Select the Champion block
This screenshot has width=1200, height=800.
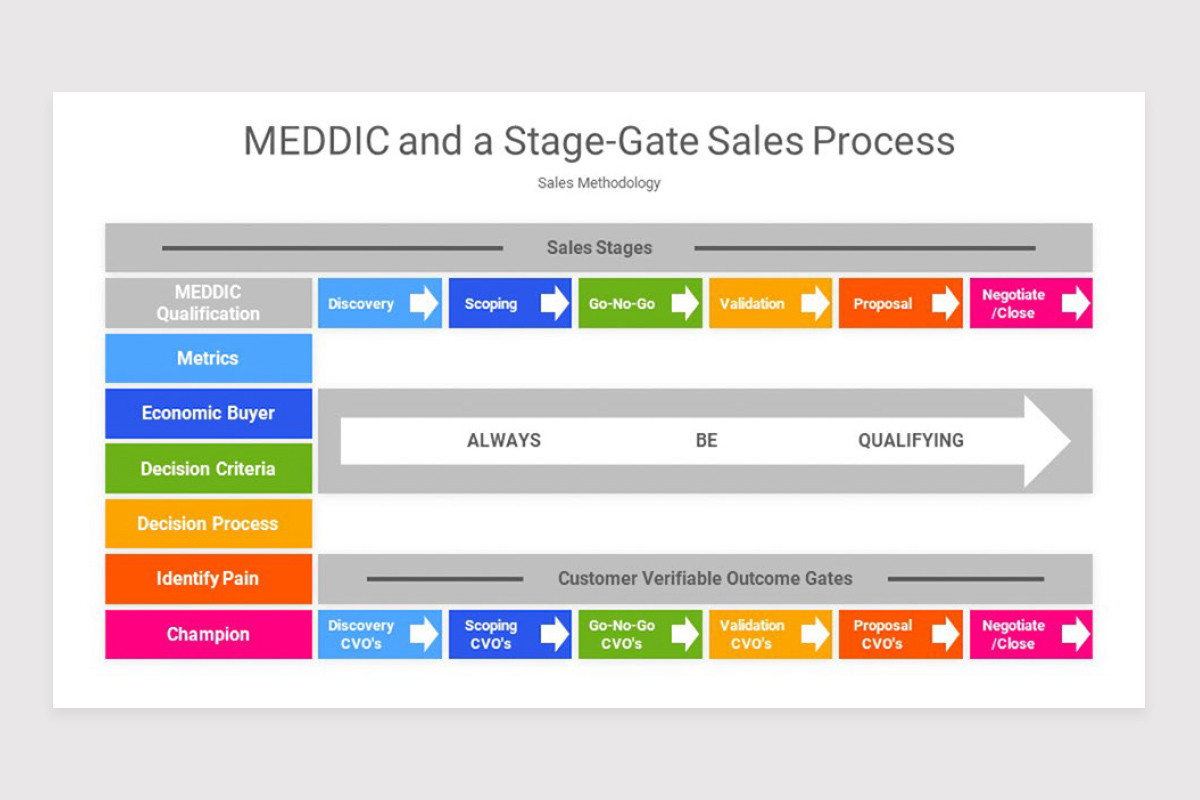[208, 634]
